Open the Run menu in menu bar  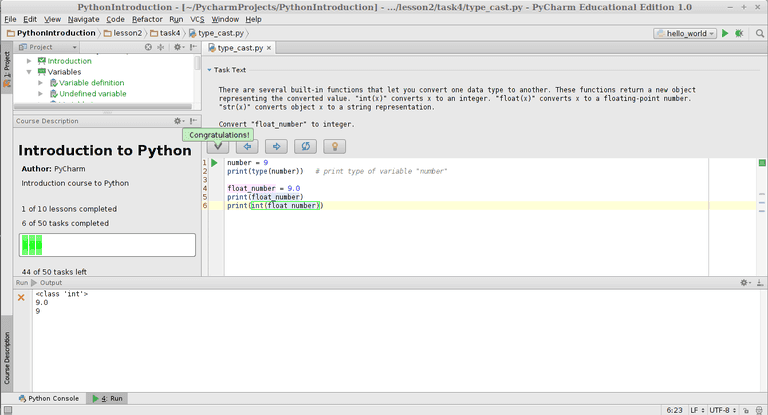(176, 19)
